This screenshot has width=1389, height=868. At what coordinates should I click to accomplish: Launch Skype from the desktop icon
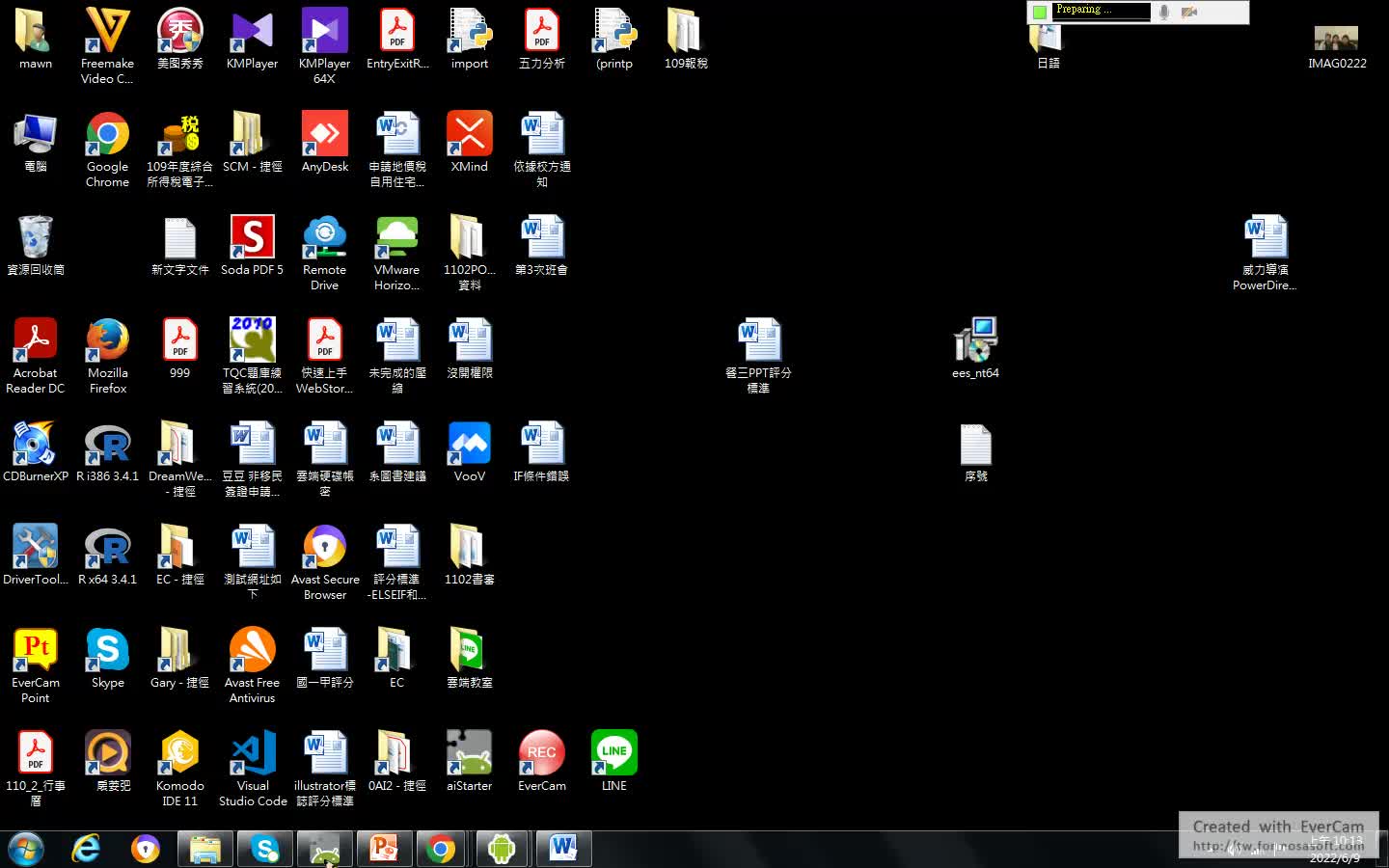coord(107,658)
